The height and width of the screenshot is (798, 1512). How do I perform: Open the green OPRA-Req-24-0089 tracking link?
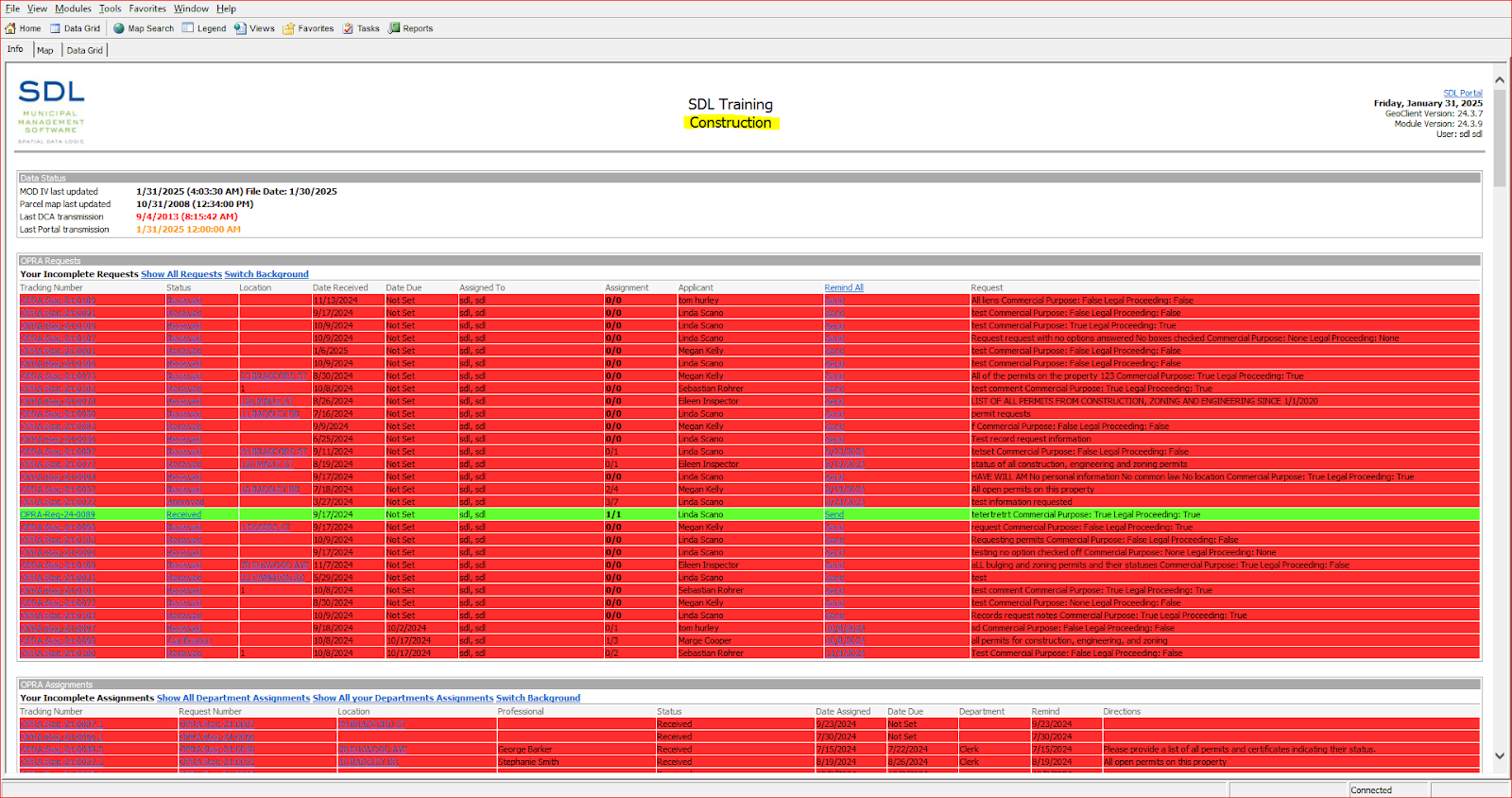[x=58, y=514]
